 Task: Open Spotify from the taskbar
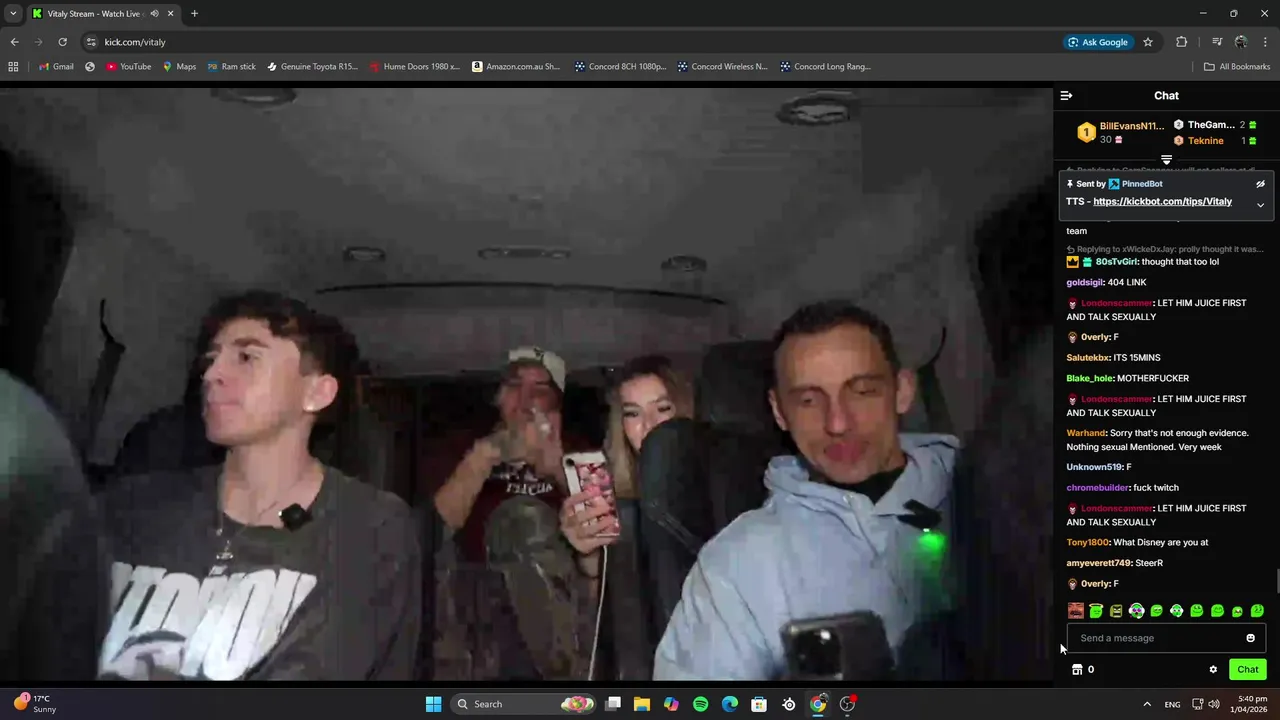[x=700, y=704]
